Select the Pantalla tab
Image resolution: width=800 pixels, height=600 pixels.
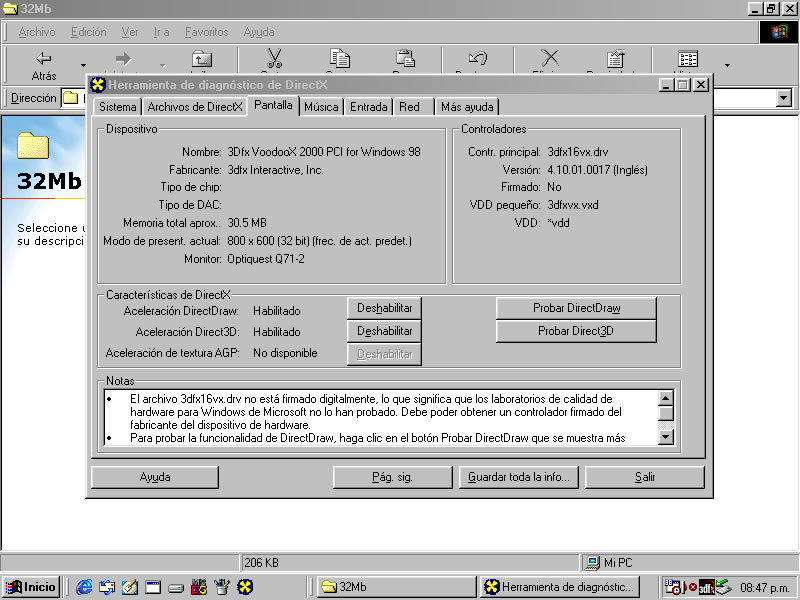pyautogui.click(x=273, y=105)
